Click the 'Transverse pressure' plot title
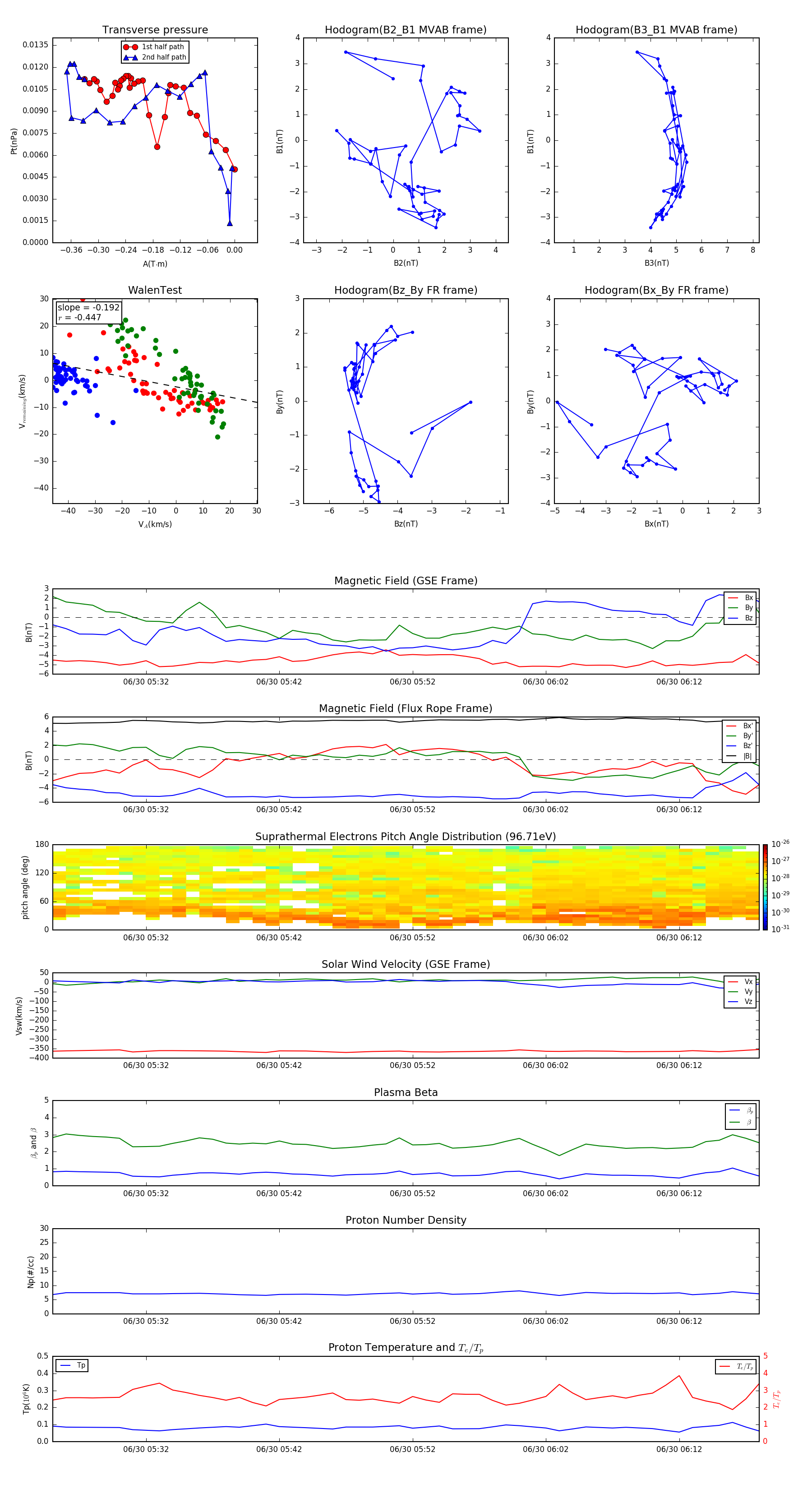Viewport: 812px width, 1489px height. pyautogui.click(x=155, y=29)
